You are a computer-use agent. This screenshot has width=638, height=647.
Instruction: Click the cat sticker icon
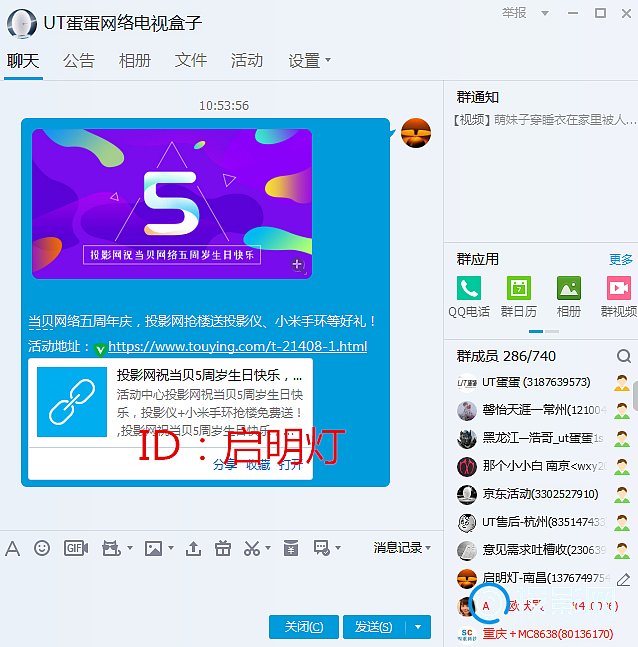click(111, 548)
